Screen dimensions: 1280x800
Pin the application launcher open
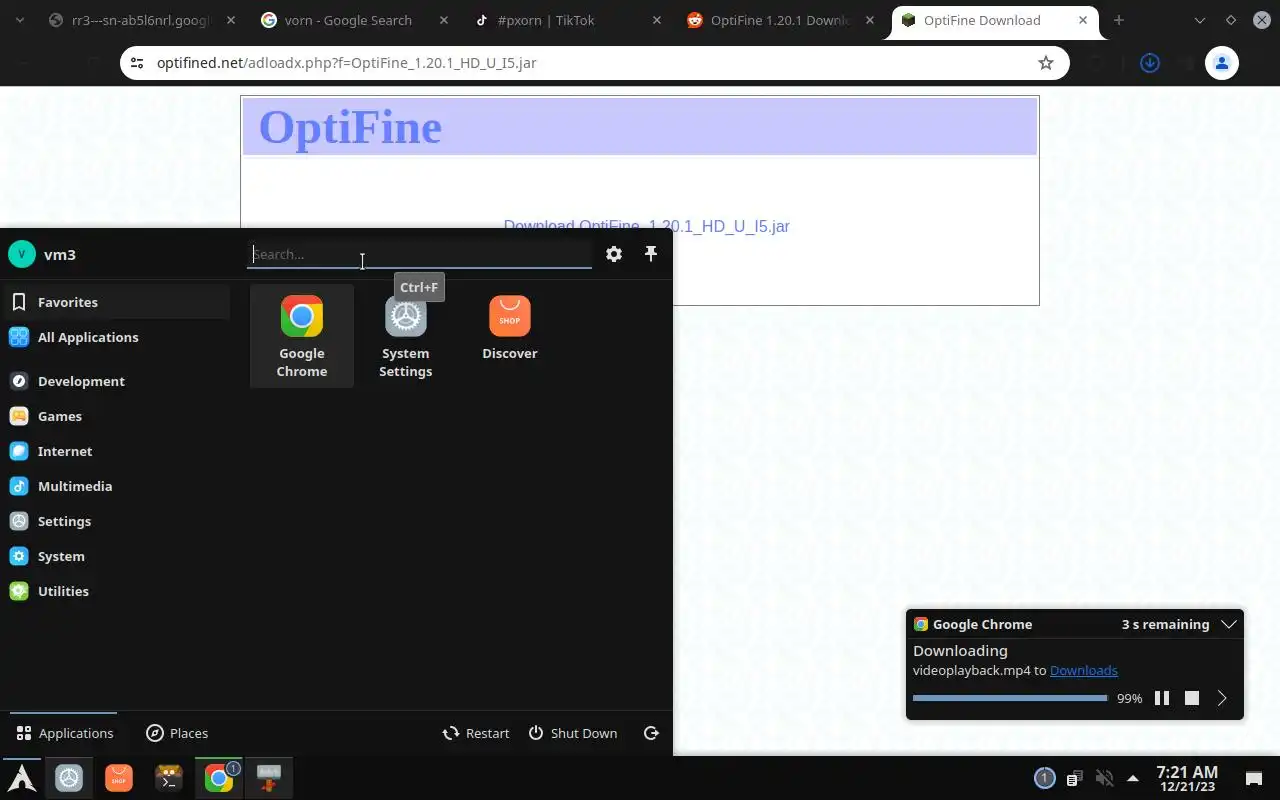[x=651, y=254]
